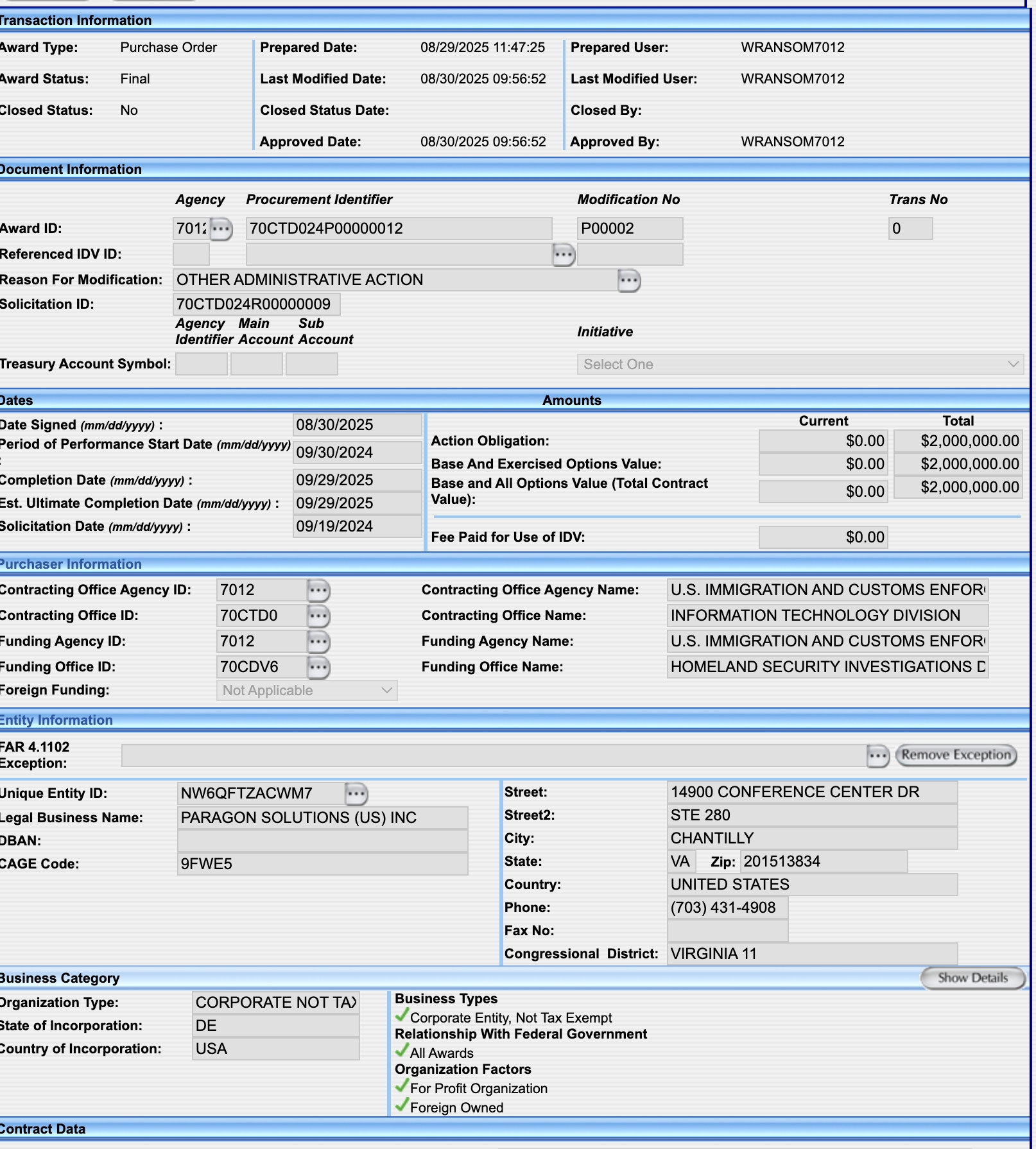Open the Award ID agency lookup ellipsis

[x=221, y=229]
